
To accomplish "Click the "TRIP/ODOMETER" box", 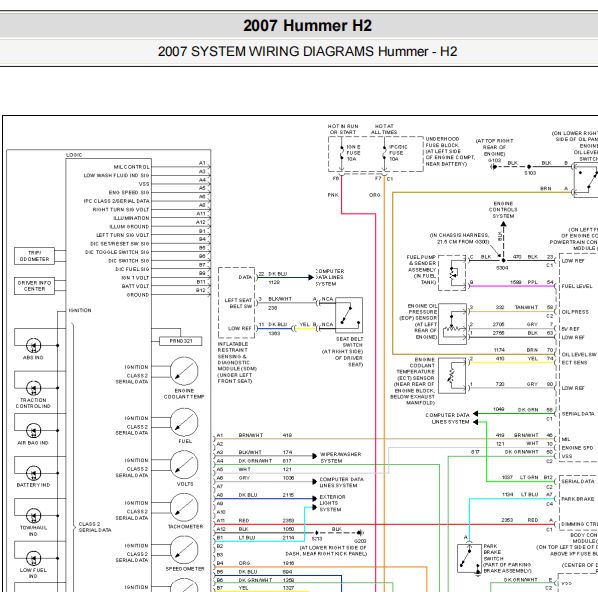I will tap(34, 256).
